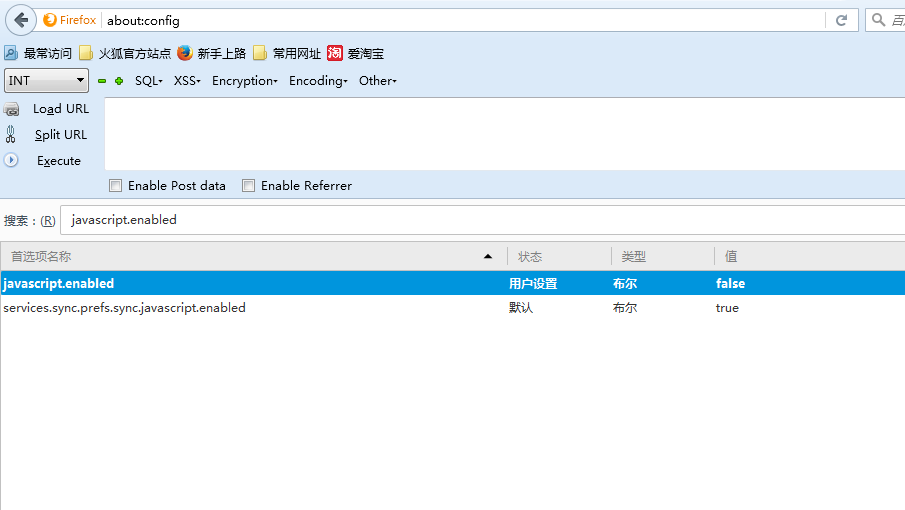The width and height of the screenshot is (905, 510).
Task: Open the Other menu
Action: pos(378,81)
